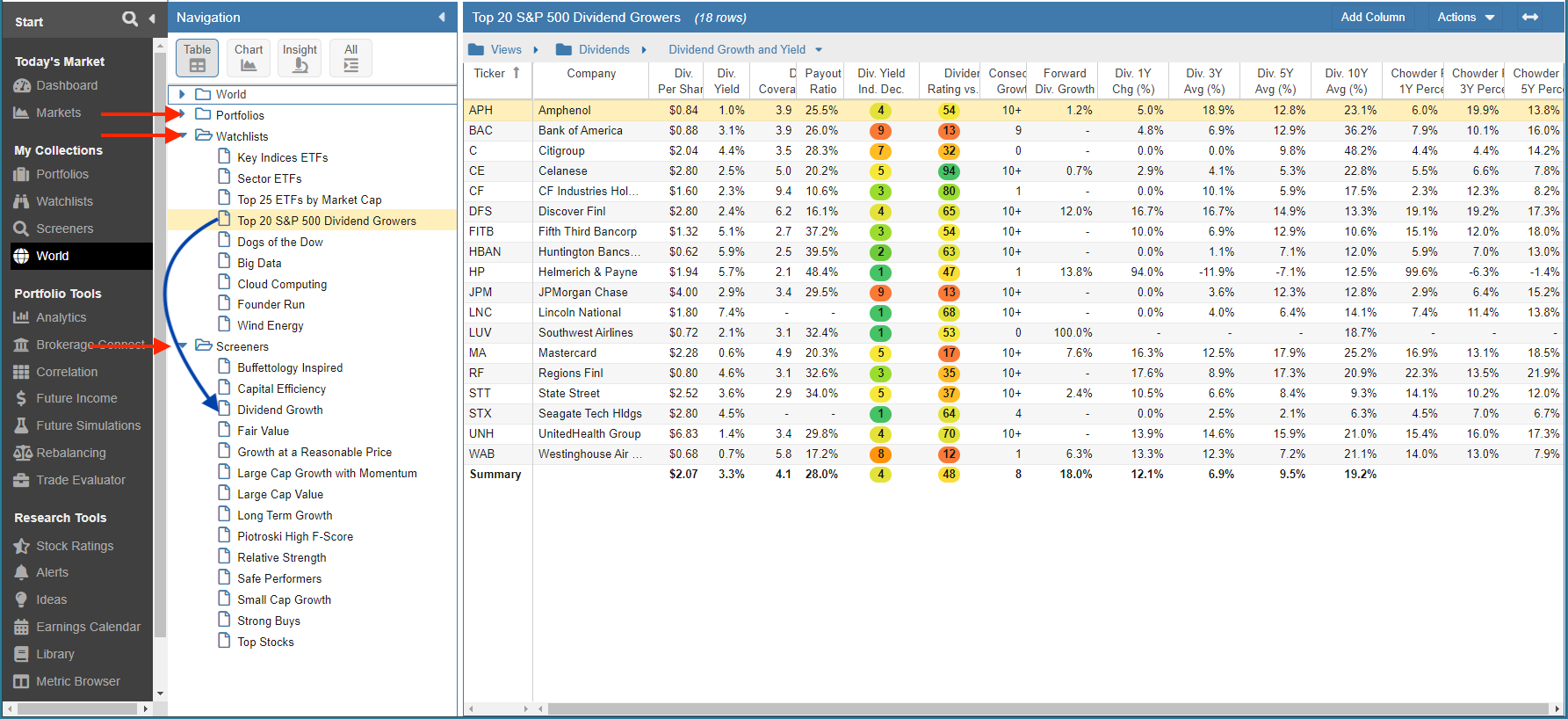
Task: Open the Dividends folder breadcrumb
Action: pyautogui.click(x=593, y=50)
